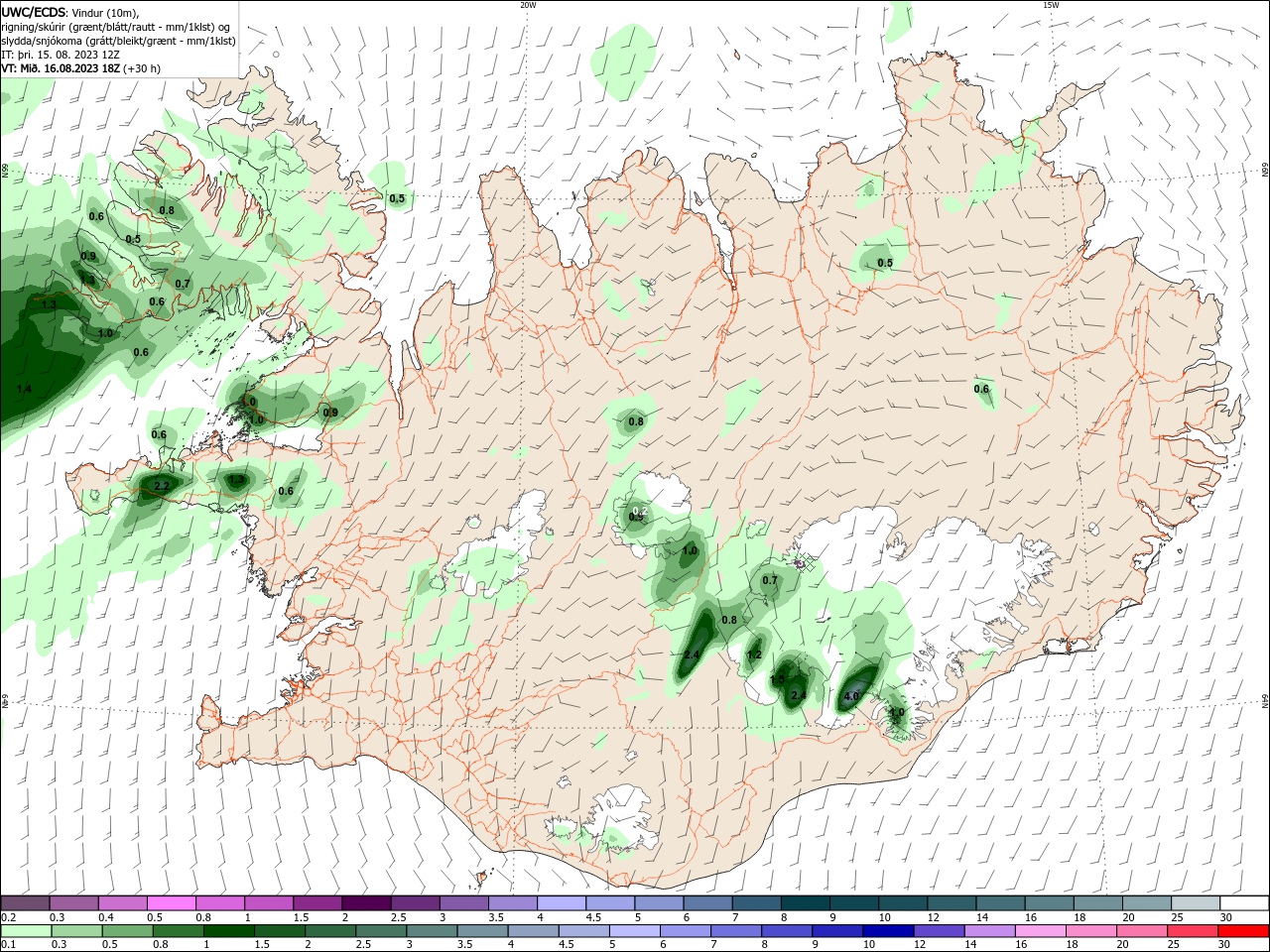1270x952 pixels.
Task: Select the bright red 30 swatch in lower legend
Action: pyautogui.click(x=1244, y=931)
